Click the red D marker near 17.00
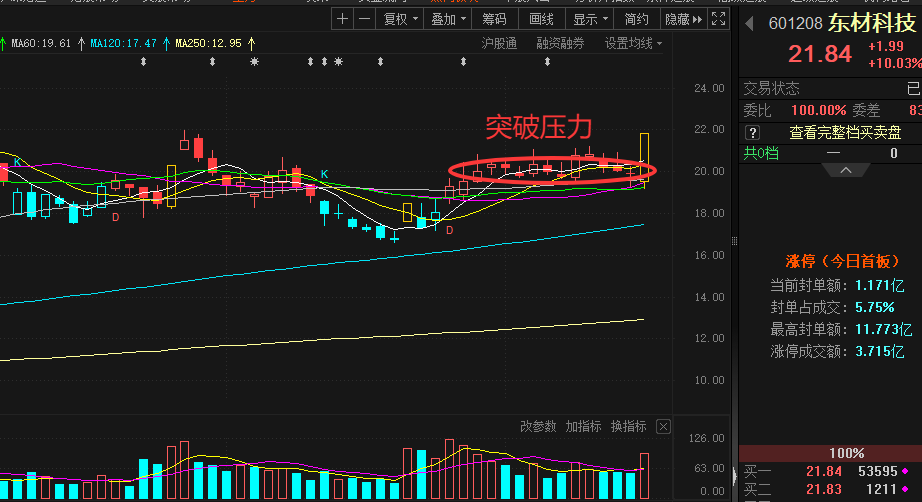Screen dimensions: 922x502 [449, 230]
